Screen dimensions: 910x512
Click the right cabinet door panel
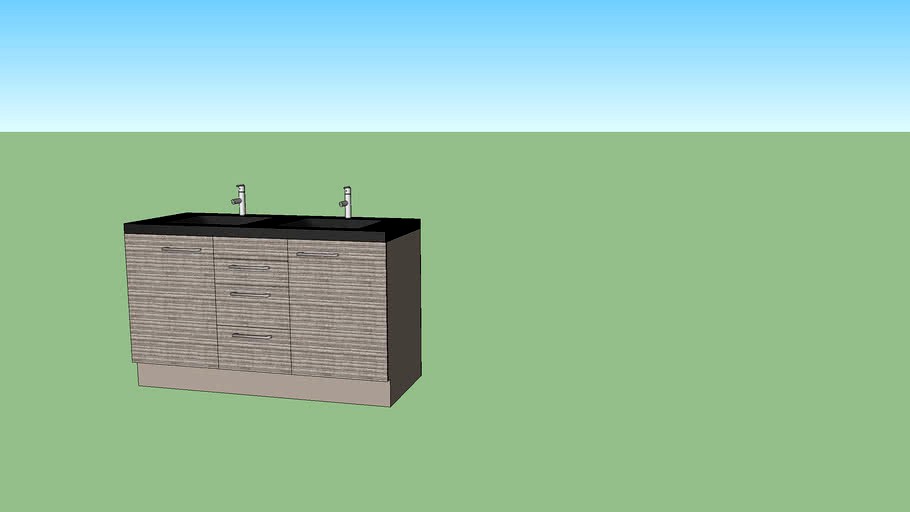[x=339, y=310]
